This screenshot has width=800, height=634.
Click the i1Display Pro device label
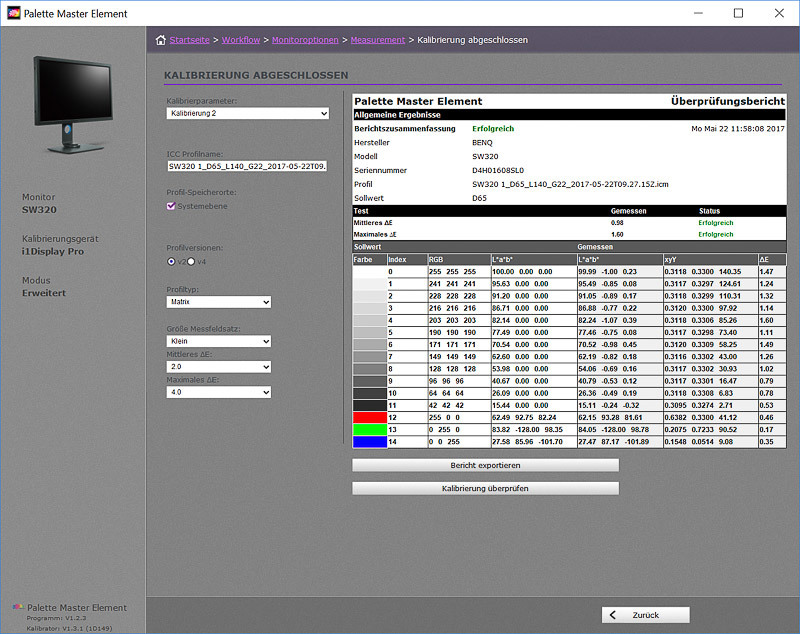pyautogui.click(x=53, y=251)
